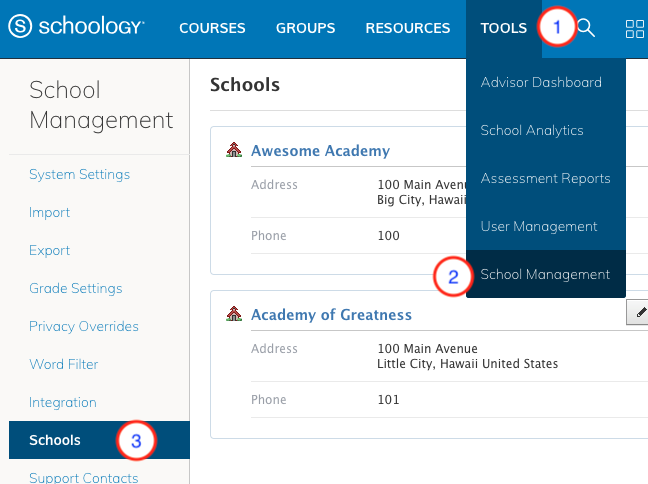This screenshot has height=484, width=648.
Task: Open the search magnifier icon
Action: tap(587, 28)
